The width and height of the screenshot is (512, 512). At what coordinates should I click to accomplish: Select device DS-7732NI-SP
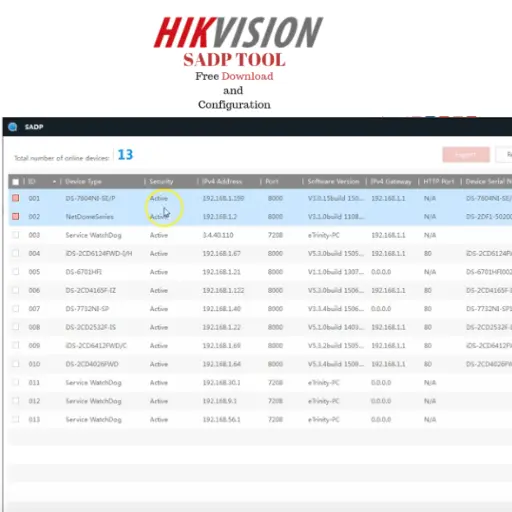pyautogui.click(x=87, y=309)
